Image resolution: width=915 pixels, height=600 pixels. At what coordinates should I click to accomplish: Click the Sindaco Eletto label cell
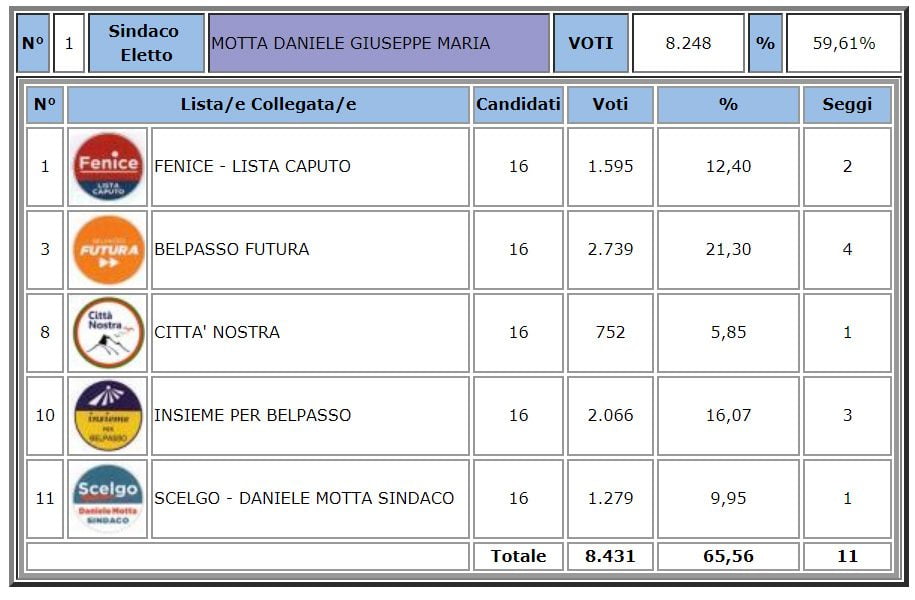point(146,44)
